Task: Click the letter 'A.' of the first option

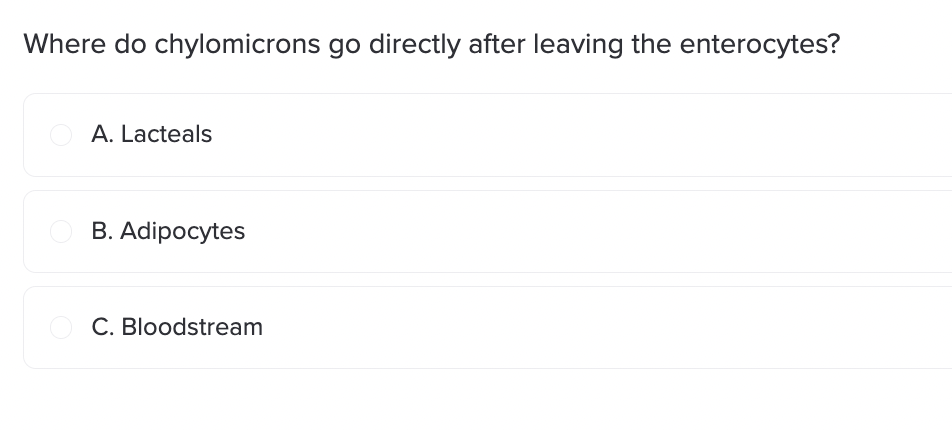Action: [103, 134]
